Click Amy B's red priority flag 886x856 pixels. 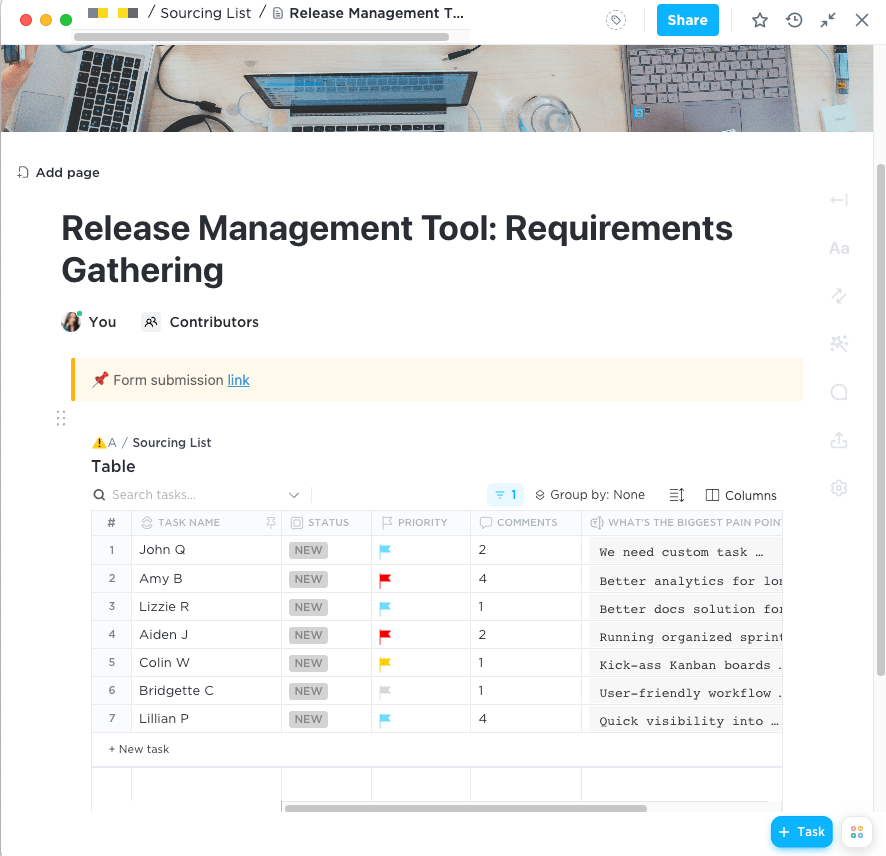click(x=385, y=579)
